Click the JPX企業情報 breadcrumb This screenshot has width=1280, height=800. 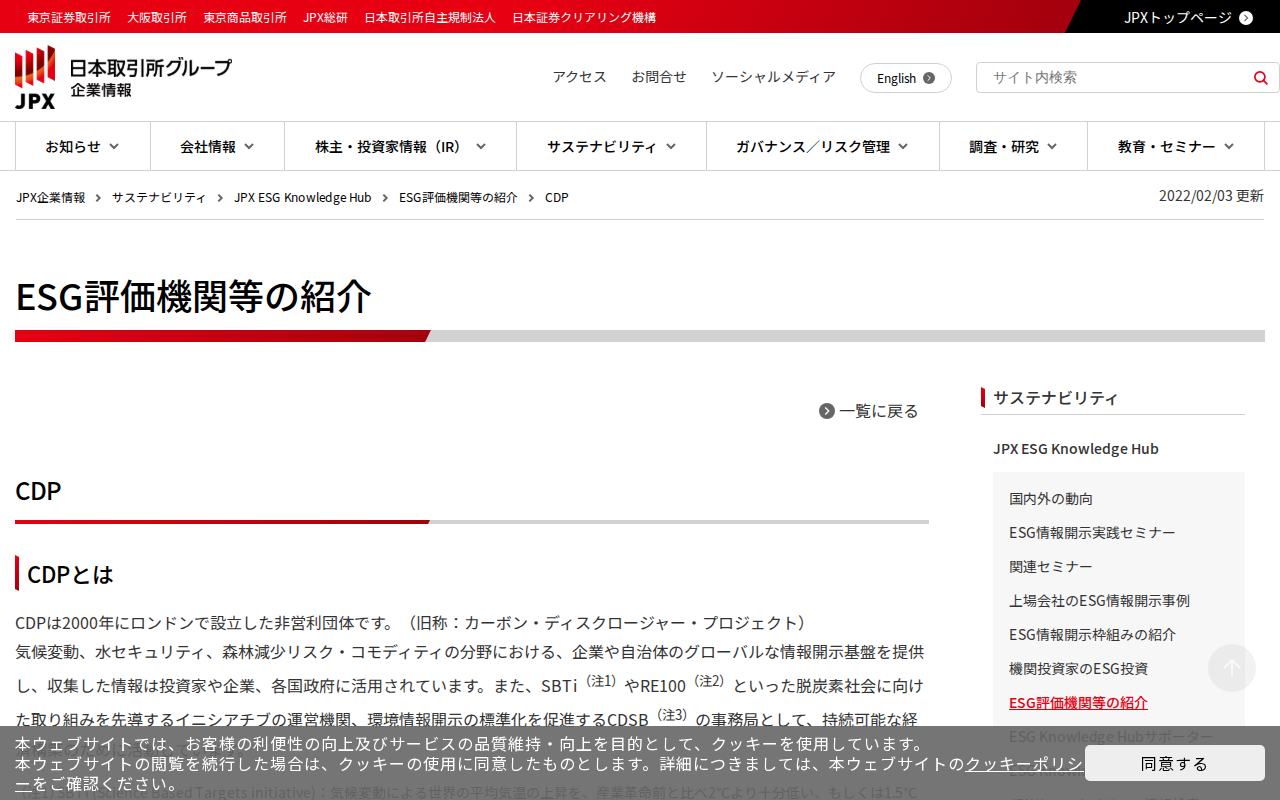[x=51, y=197]
